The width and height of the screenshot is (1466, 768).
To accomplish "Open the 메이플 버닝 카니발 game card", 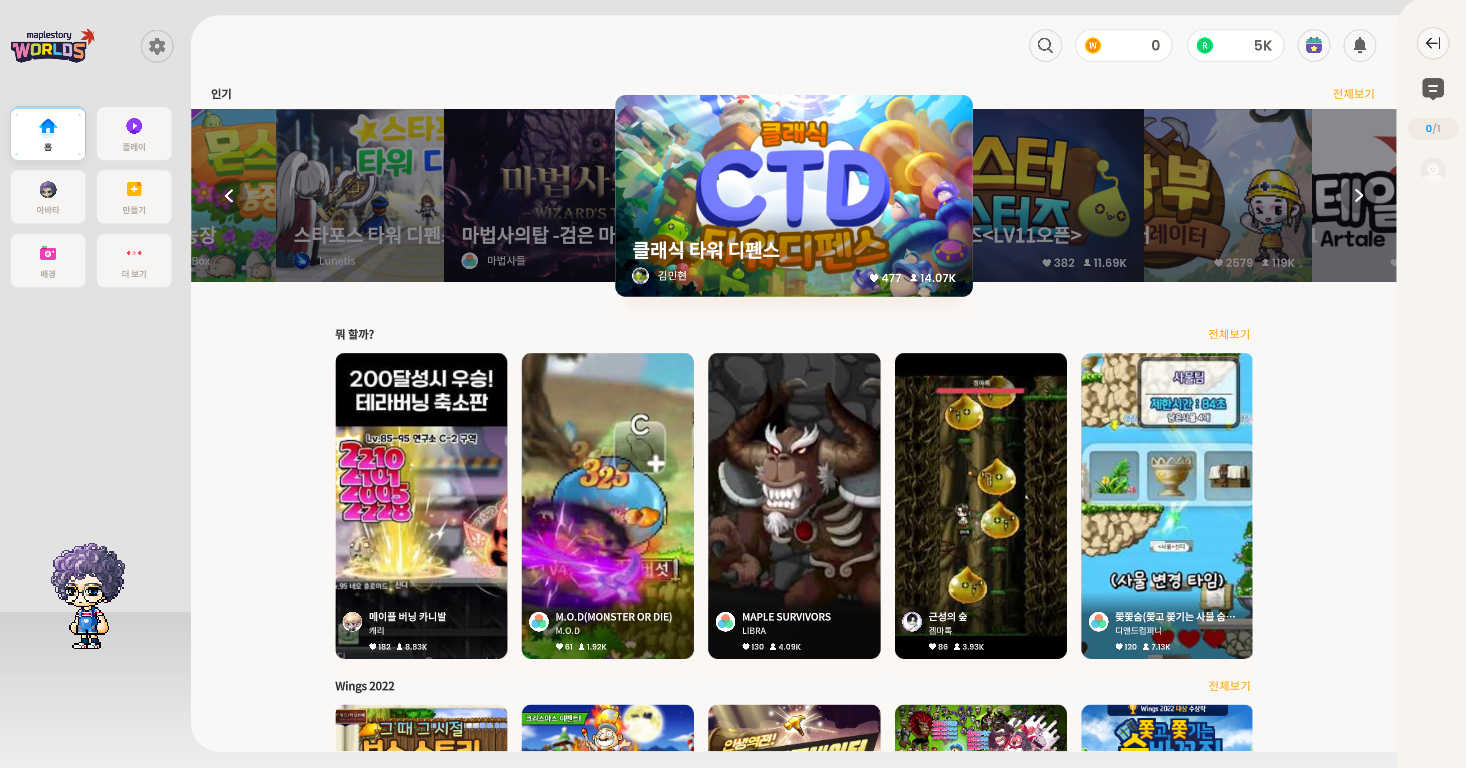I will point(421,505).
